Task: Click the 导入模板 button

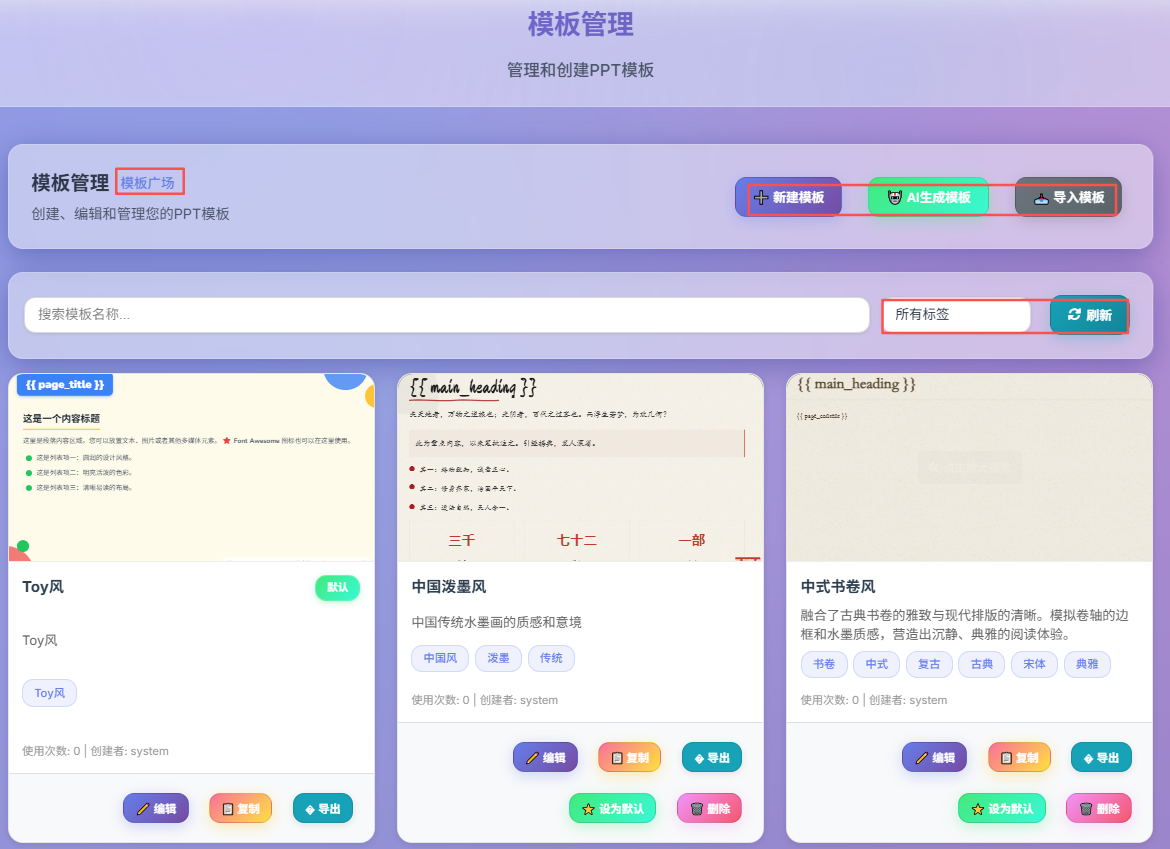Action: [1068, 197]
